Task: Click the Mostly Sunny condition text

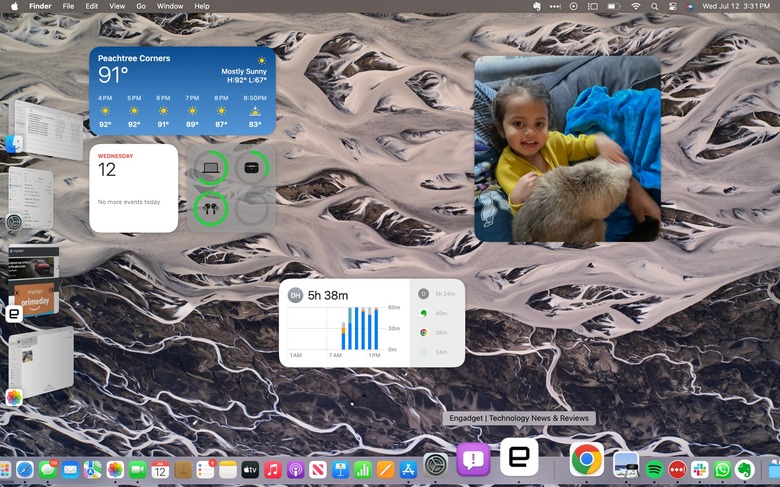Action: click(x=244, y=72)
